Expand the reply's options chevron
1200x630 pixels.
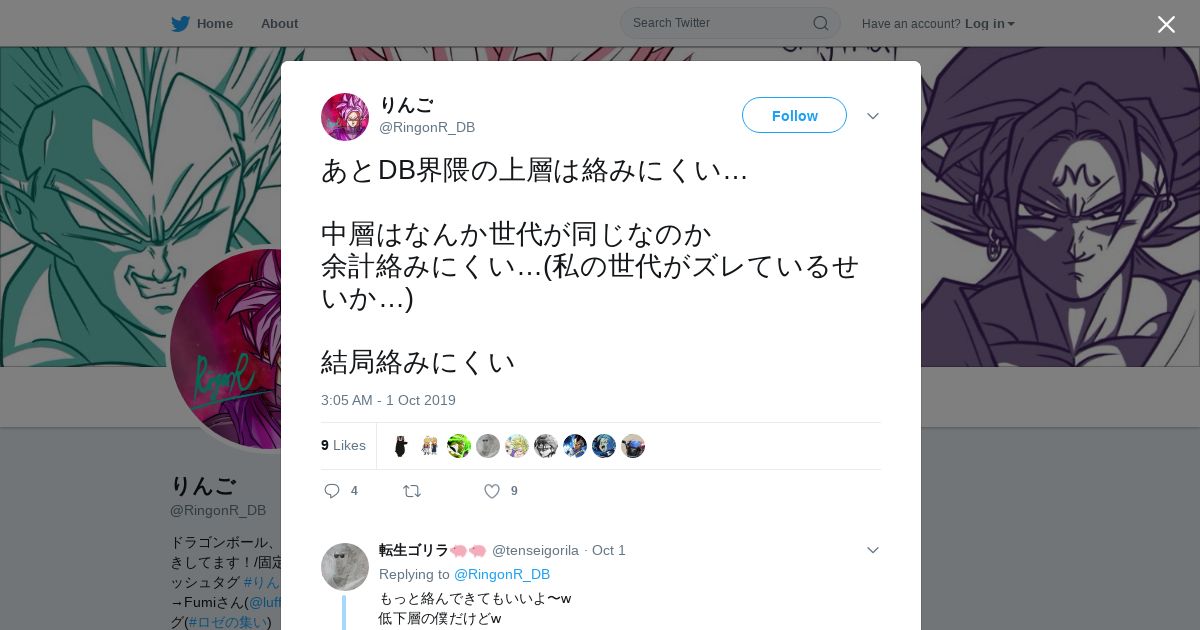873,550
